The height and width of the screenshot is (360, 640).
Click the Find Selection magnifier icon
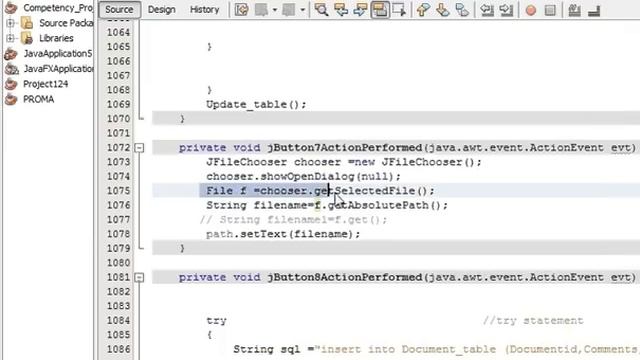321,10
